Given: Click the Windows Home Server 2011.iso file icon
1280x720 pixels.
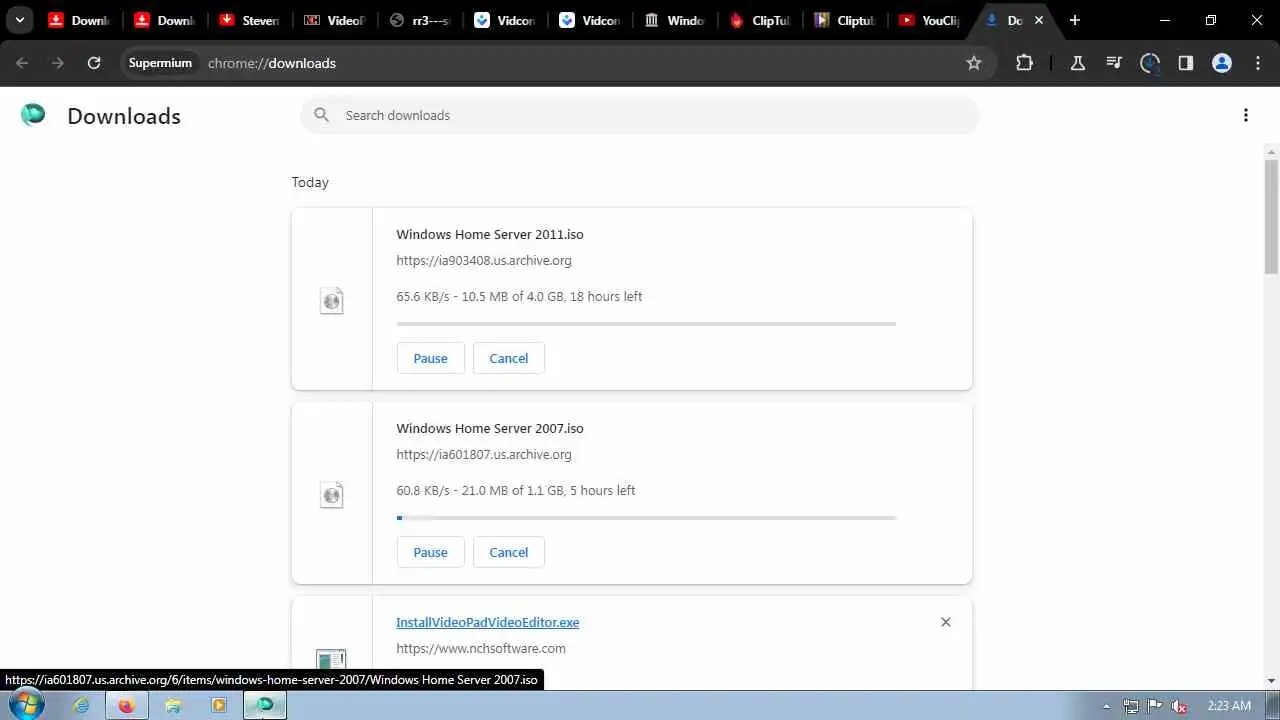Looking at the screenshot, I should point(331,300).
